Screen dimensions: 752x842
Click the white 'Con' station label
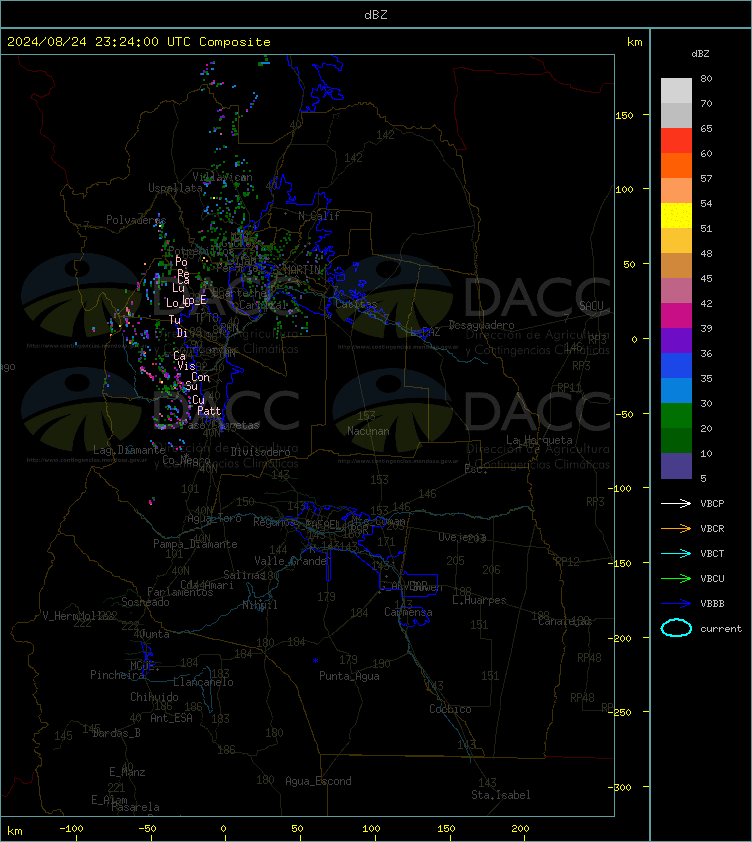point(200,377)
